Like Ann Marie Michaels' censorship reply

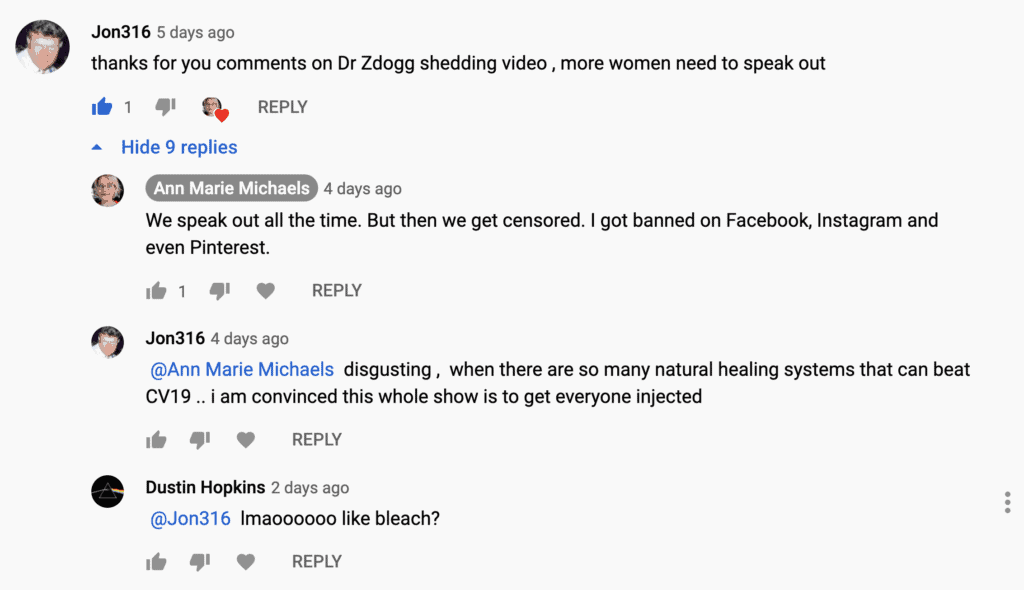pyautogui.click(x=156, y=290)
